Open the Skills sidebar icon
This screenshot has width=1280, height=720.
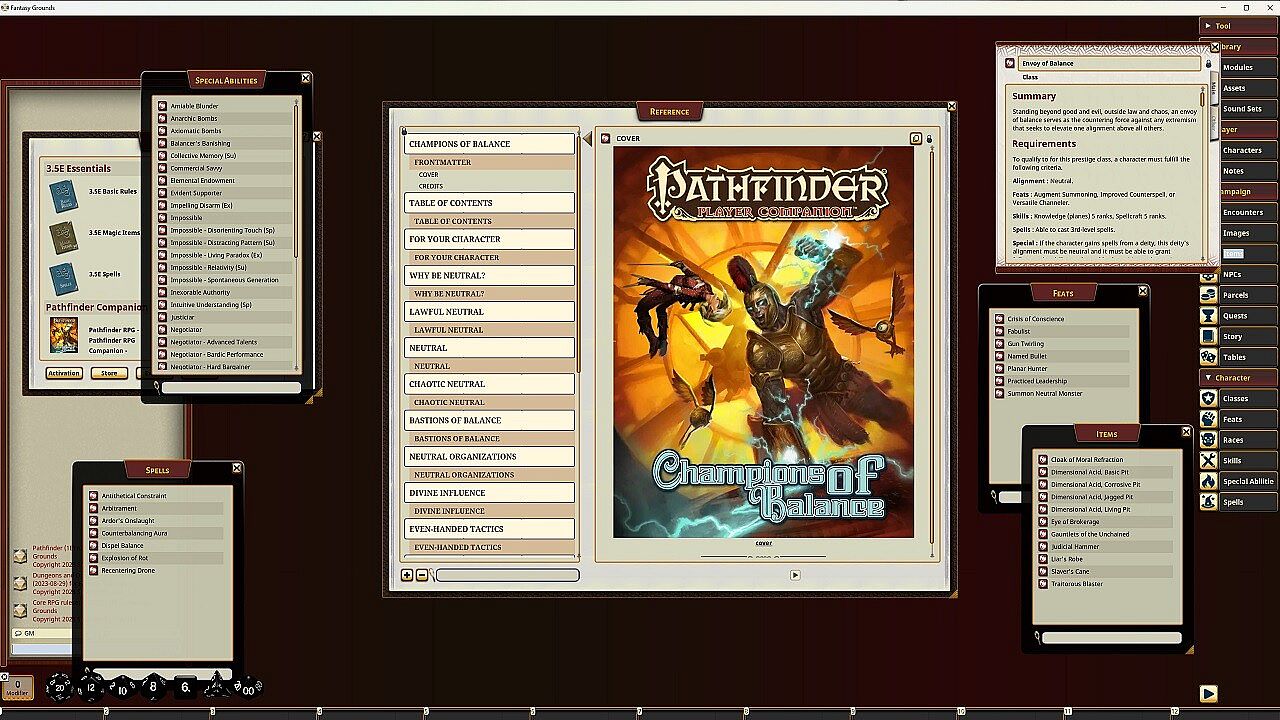1208,460
